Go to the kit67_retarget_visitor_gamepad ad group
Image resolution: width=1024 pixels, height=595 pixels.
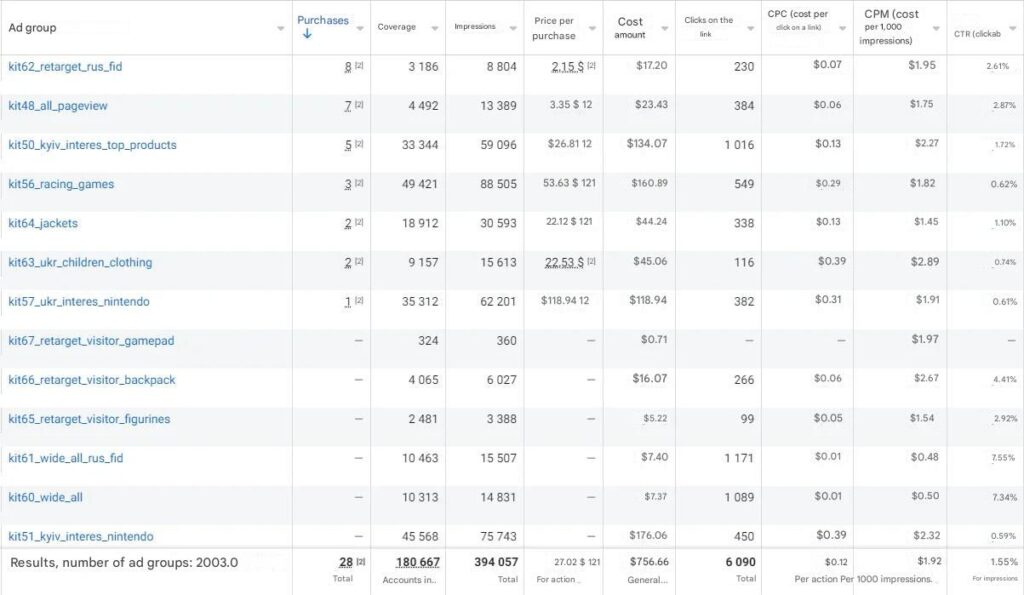(x=91, y=341)
